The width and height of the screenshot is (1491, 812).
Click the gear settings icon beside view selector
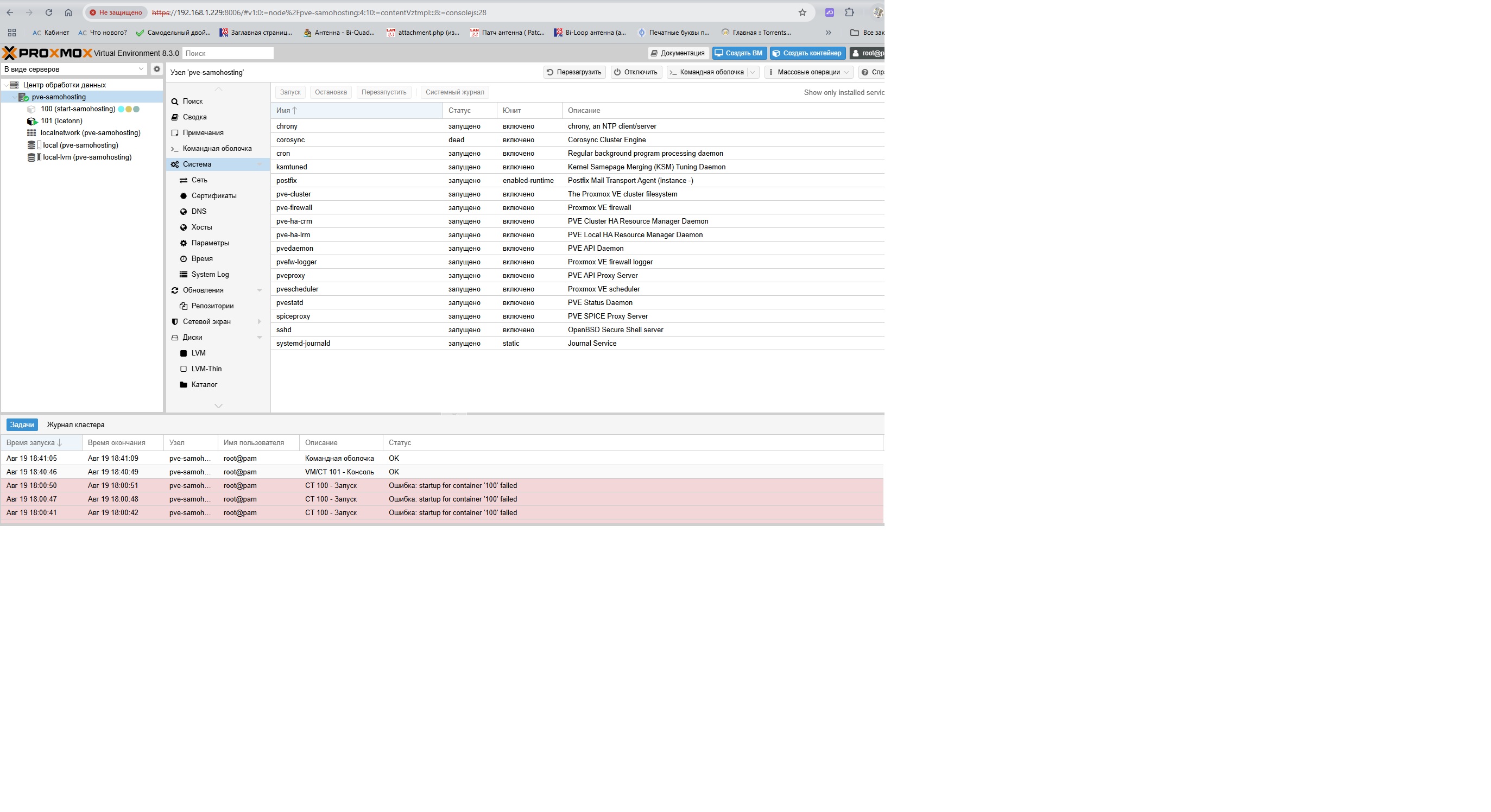coord(156,69)
